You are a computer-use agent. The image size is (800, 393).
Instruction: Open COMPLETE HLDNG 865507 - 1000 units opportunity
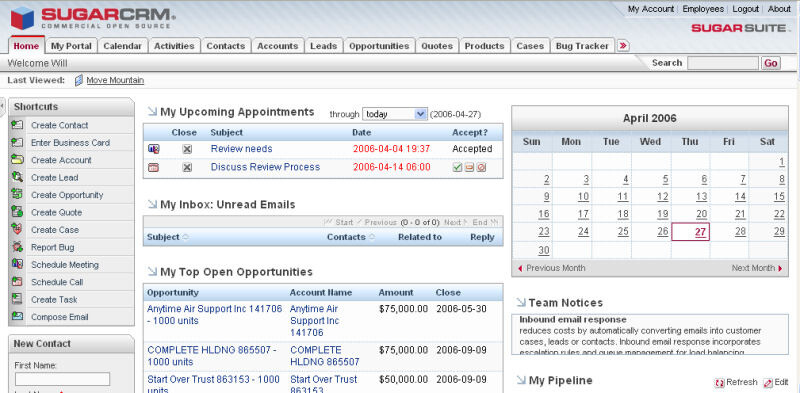(x=212, y=356)
